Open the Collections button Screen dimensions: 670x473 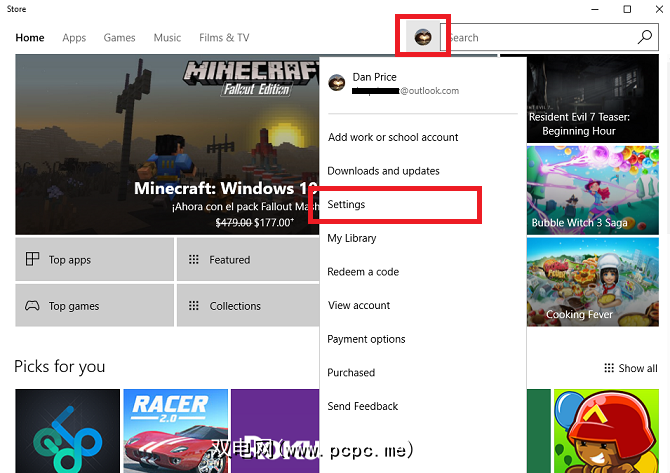(x=248, y=306)
